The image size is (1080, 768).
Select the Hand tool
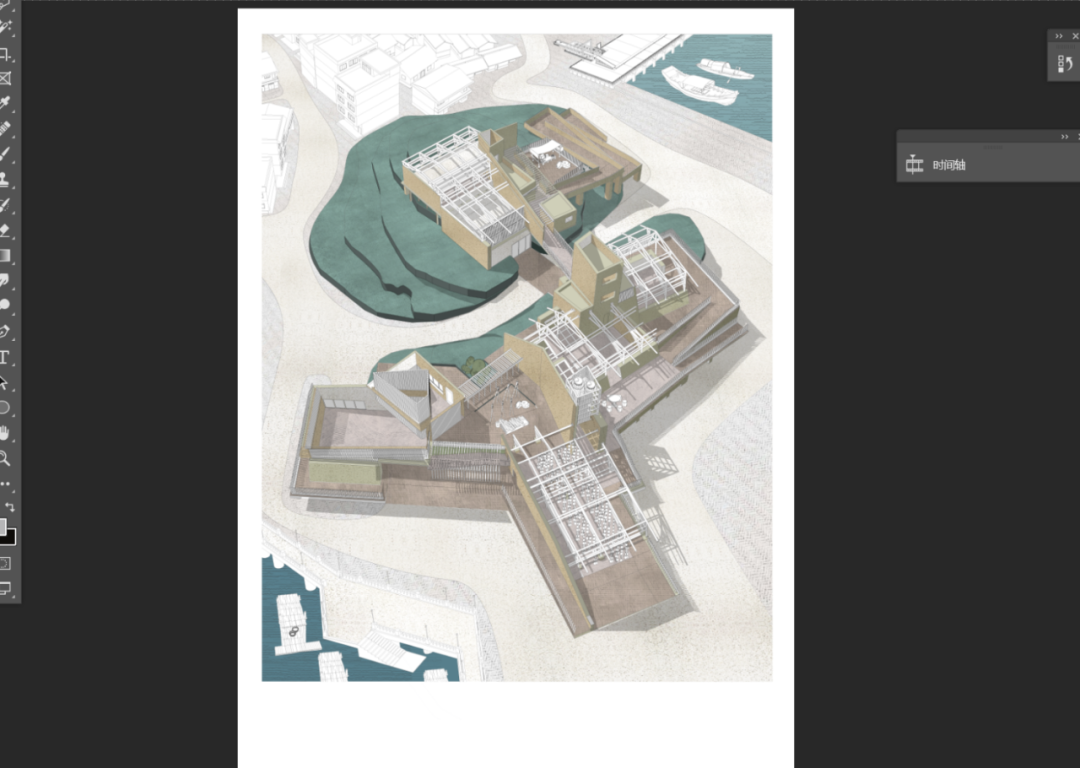5,433
